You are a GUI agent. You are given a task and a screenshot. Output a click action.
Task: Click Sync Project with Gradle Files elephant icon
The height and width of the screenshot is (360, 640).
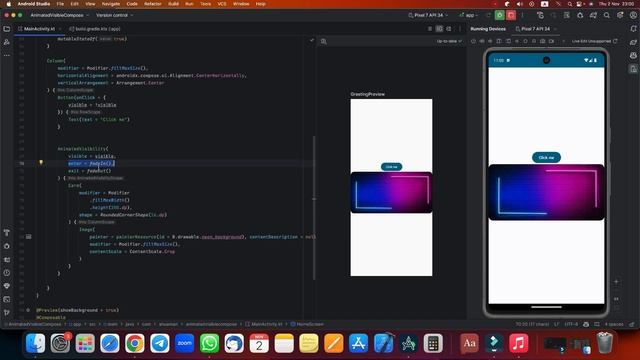(x=593, y=15)
